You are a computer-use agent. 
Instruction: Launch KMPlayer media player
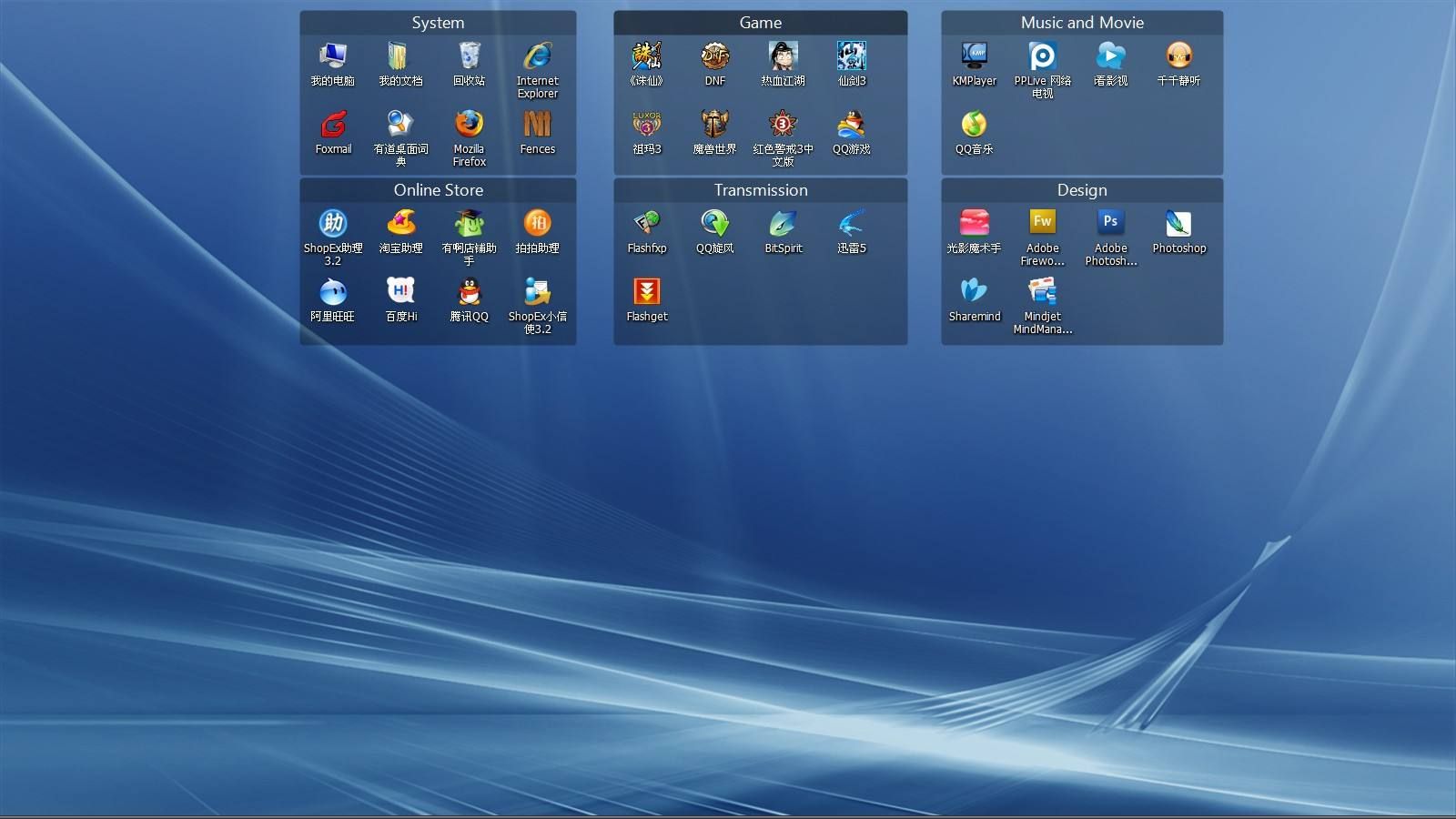click(x=974, y=57)
